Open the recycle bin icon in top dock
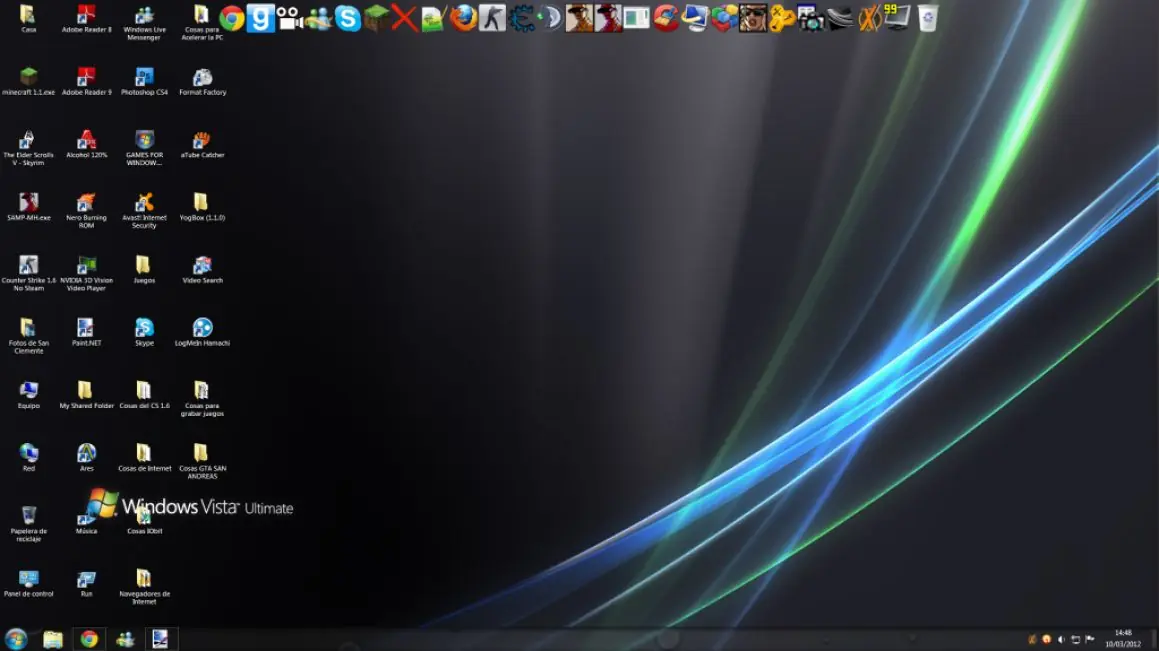 928,18
